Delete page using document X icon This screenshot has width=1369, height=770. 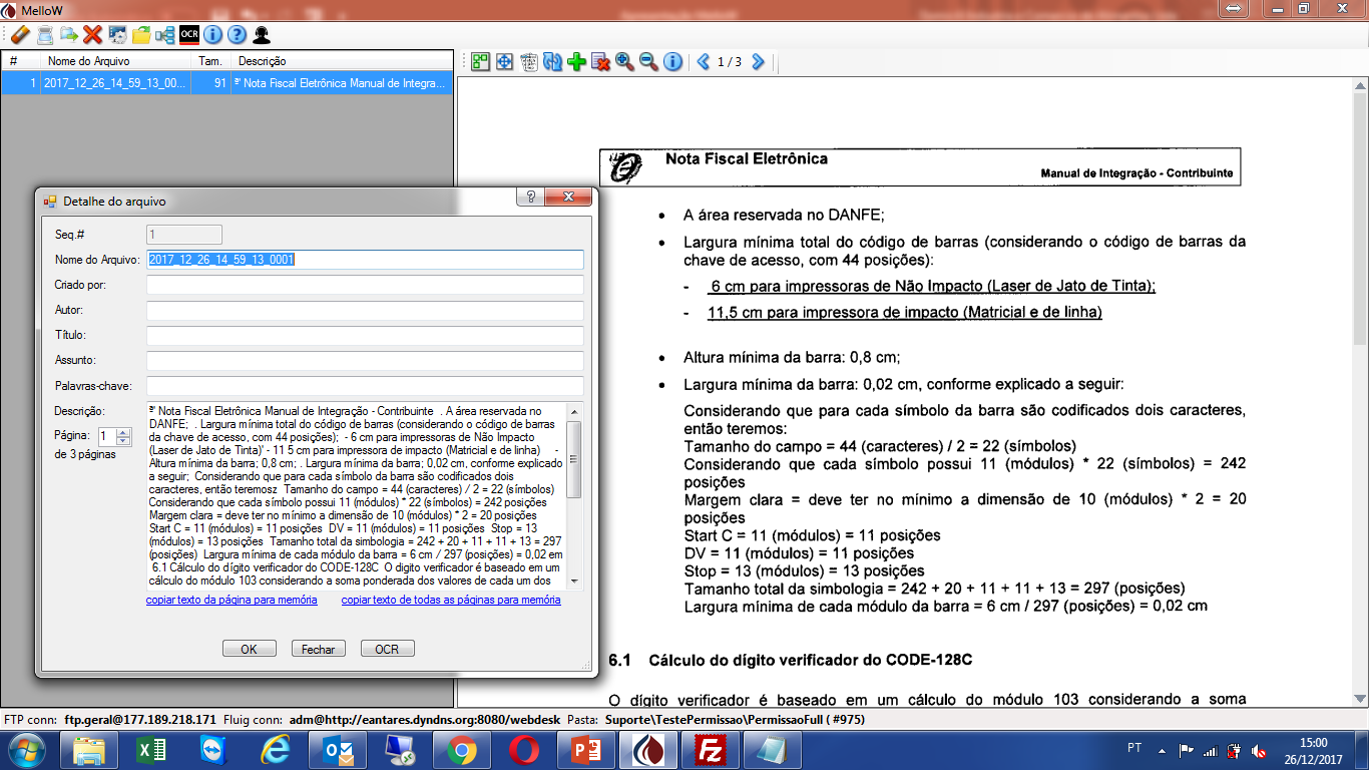click(x=601, y=62)
